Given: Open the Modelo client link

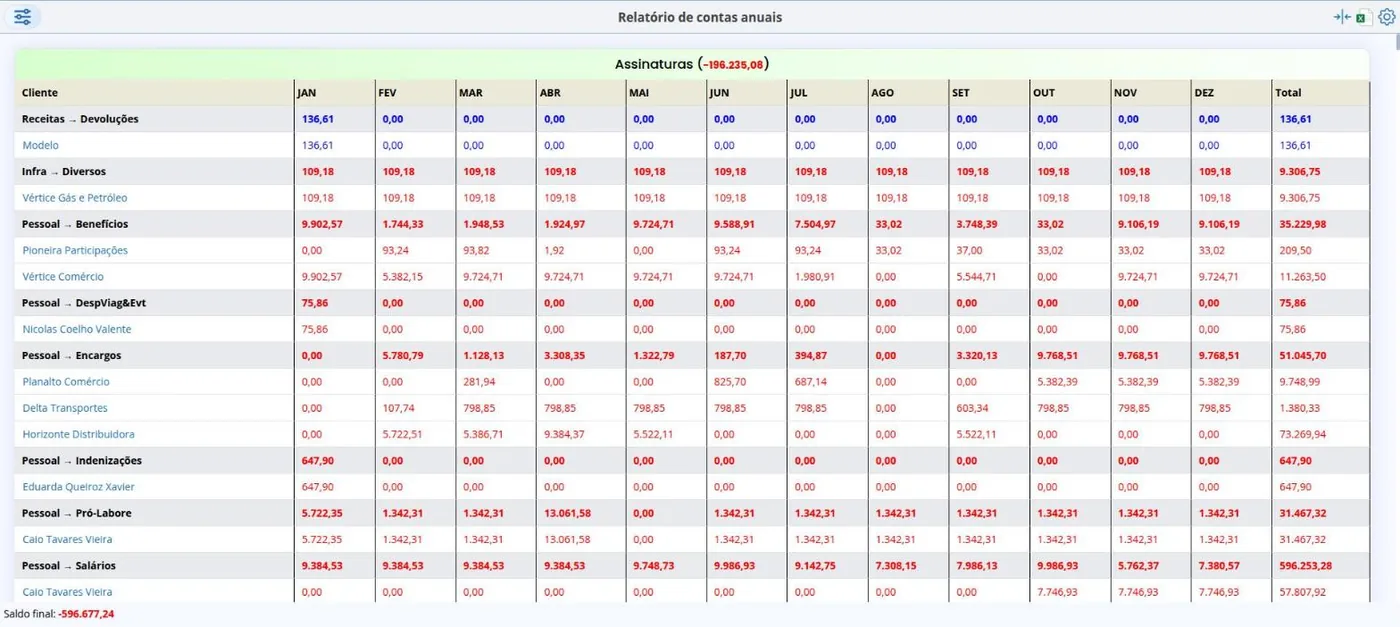Looking at the screenshot, I should click(x=40, y=145).
